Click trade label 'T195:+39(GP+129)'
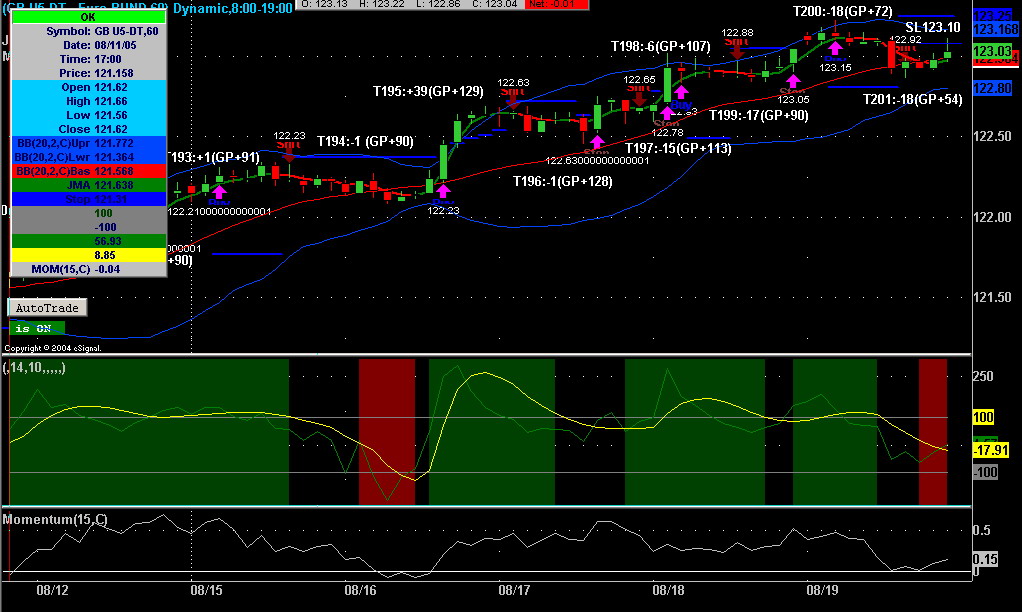 click(x=428, y=91)
